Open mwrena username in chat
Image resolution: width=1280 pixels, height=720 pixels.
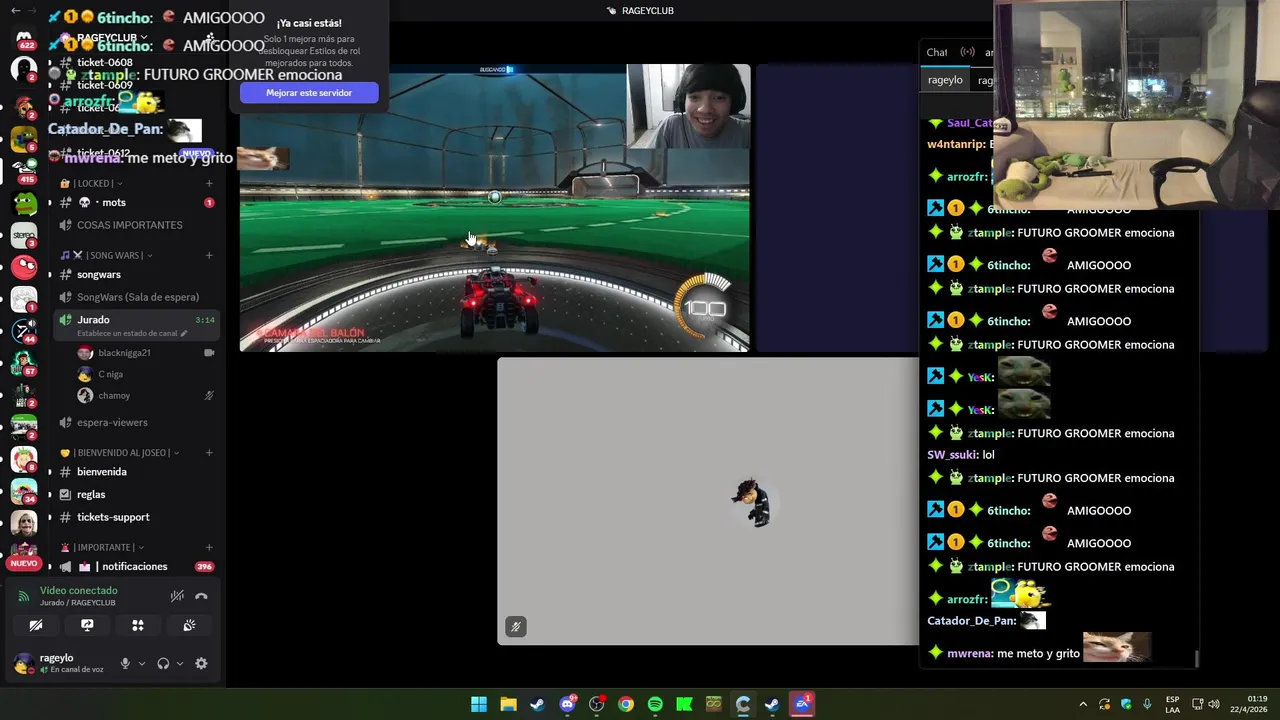[x=970, y=654]
